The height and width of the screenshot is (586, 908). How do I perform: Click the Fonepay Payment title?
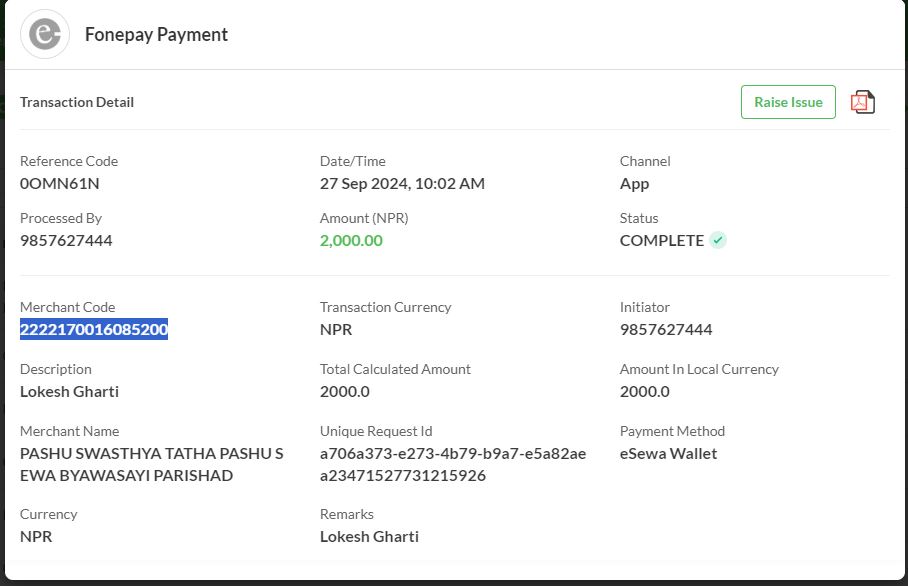click(x=156, y=34)
